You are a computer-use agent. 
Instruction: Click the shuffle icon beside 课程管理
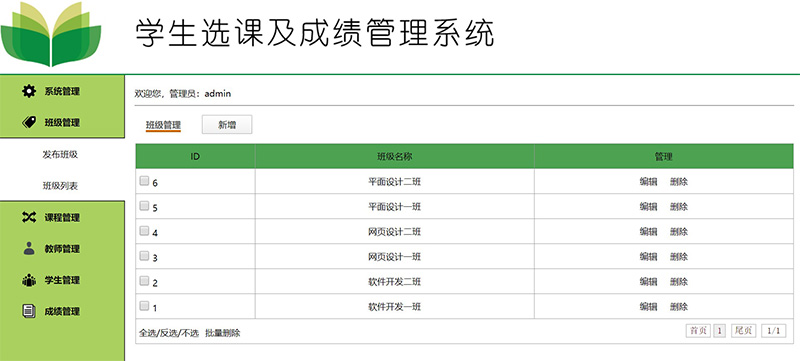click(x=29, y=217)
